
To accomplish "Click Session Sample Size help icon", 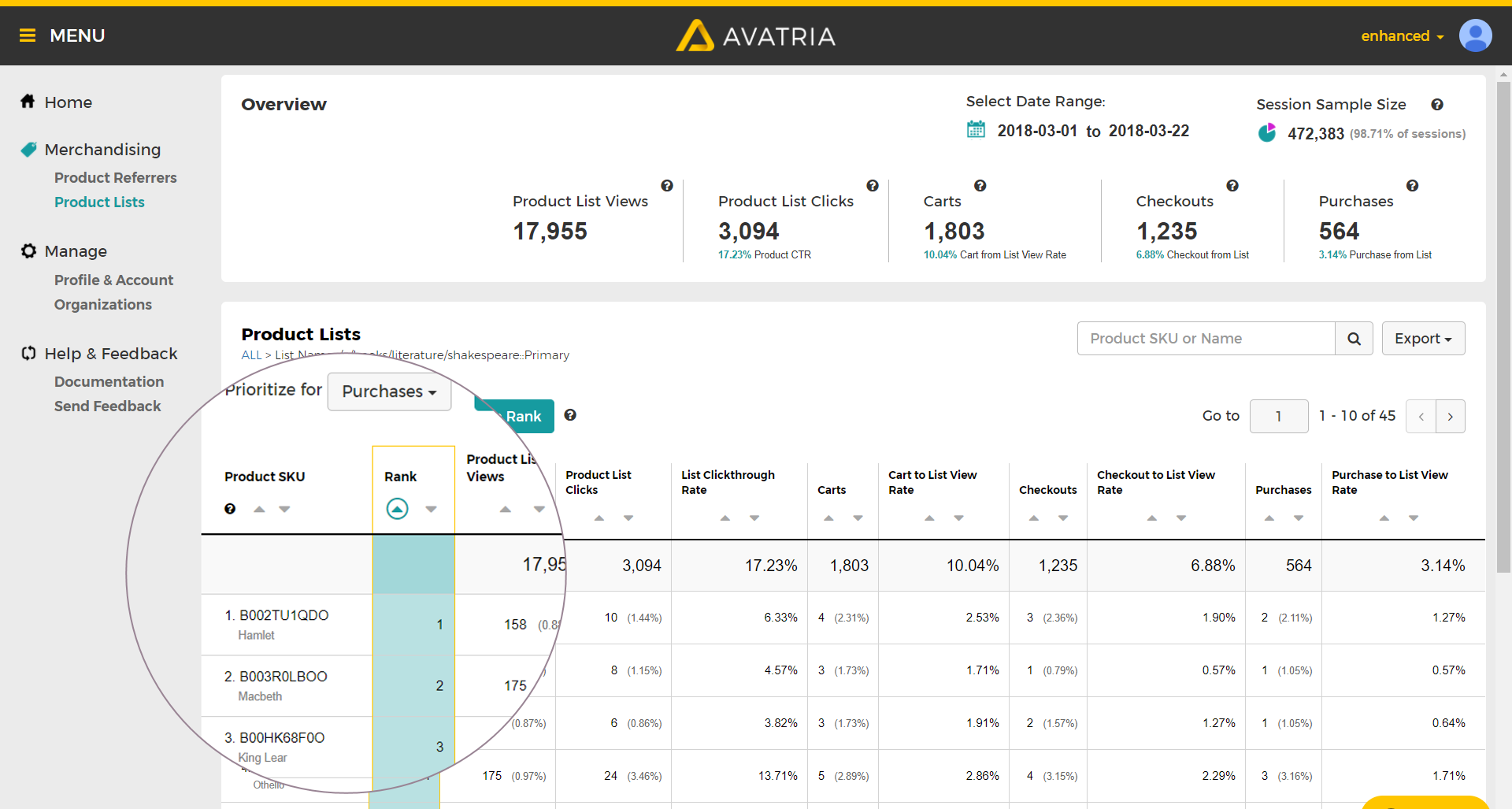I will tap(1437, 105).
